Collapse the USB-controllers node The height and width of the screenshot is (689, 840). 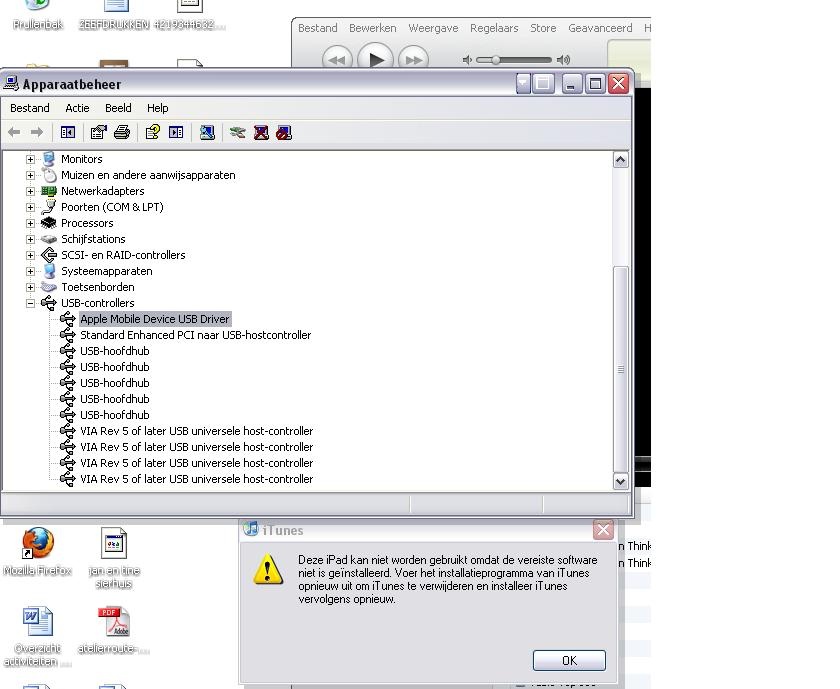click(x=31, y=303)
